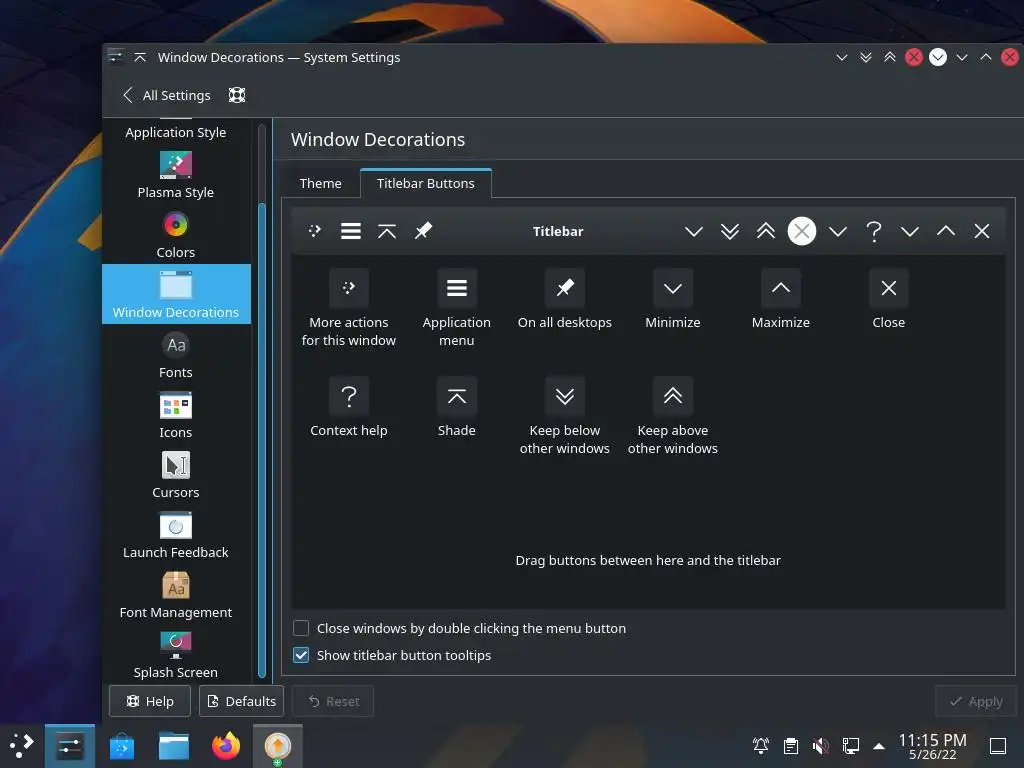Click System Settings taskbar entry
The height and width of the screenshot is (768, 1024).
70,746
